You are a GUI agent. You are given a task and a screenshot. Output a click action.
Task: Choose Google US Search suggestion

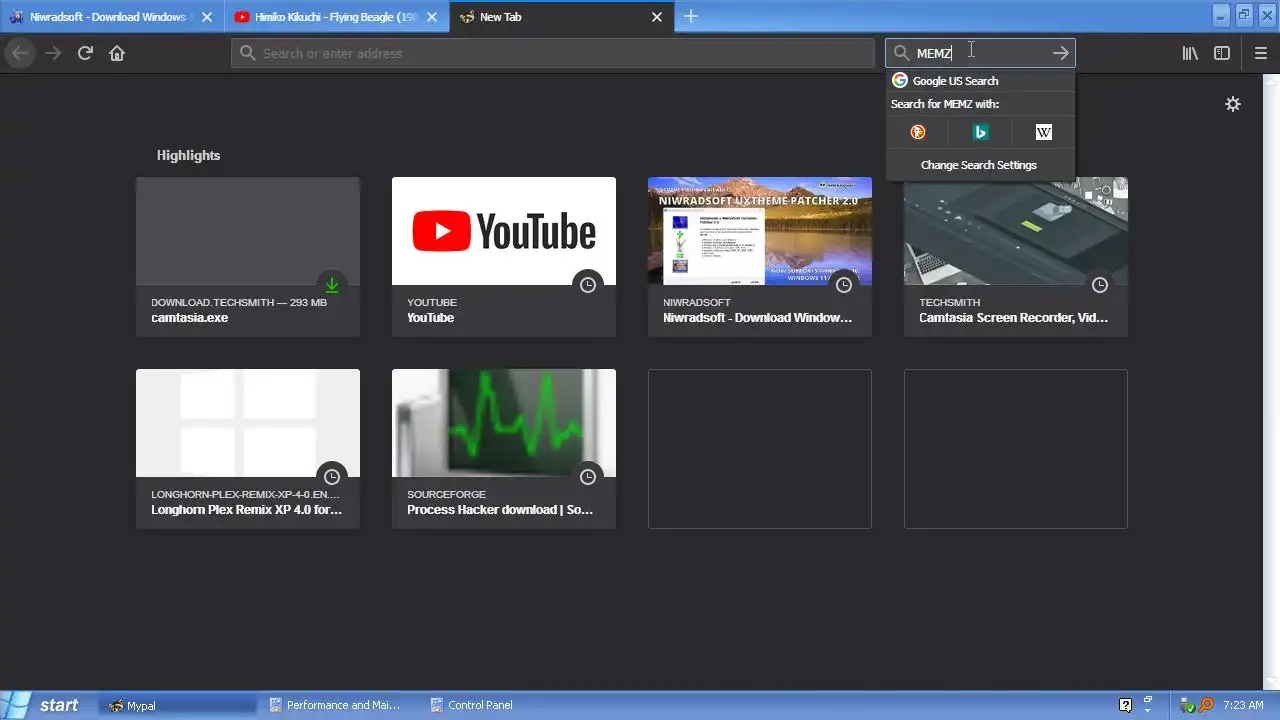point(980,81)
